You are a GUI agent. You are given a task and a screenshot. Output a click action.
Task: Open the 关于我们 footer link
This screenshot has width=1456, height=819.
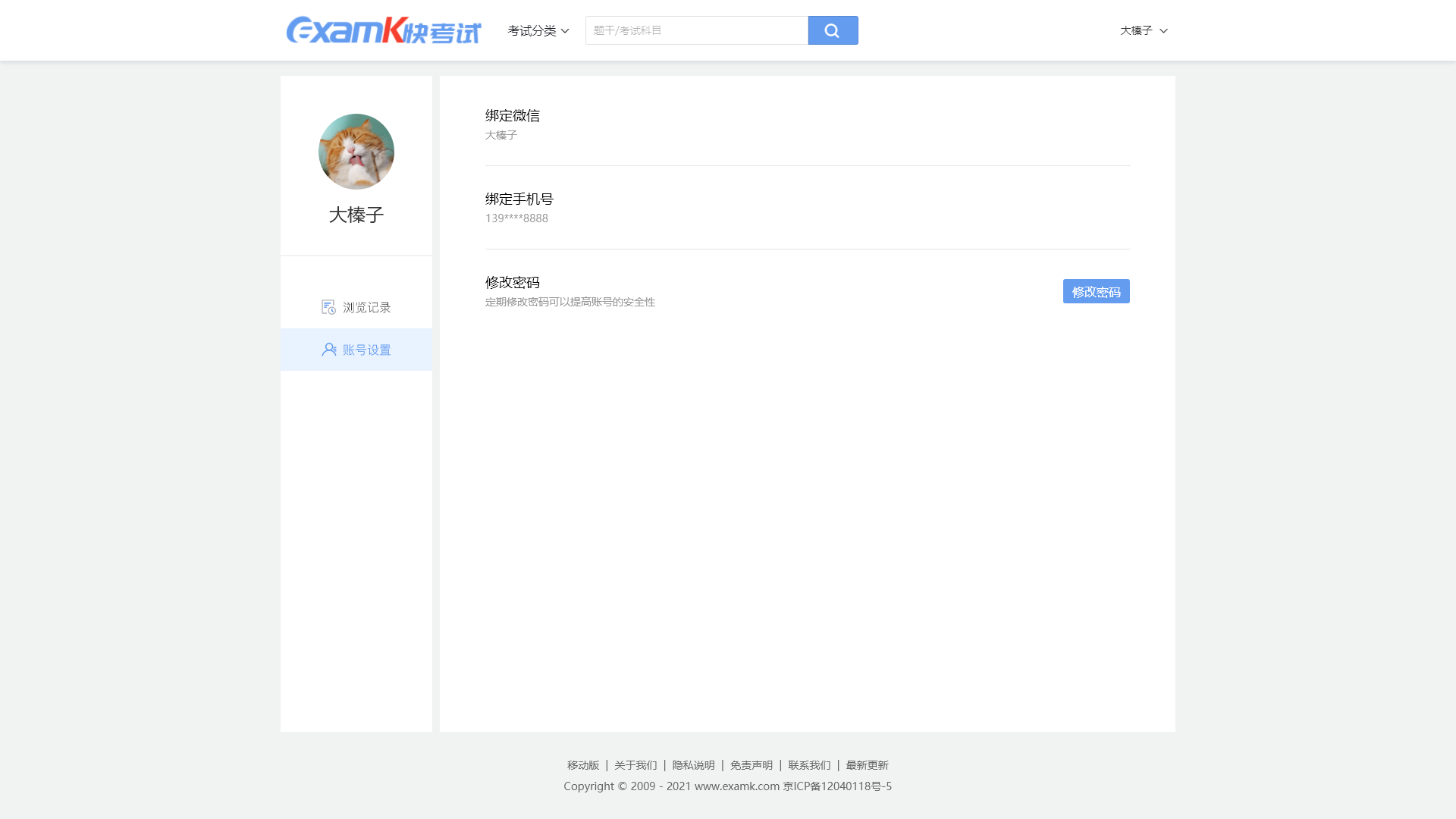click(635, 765)
